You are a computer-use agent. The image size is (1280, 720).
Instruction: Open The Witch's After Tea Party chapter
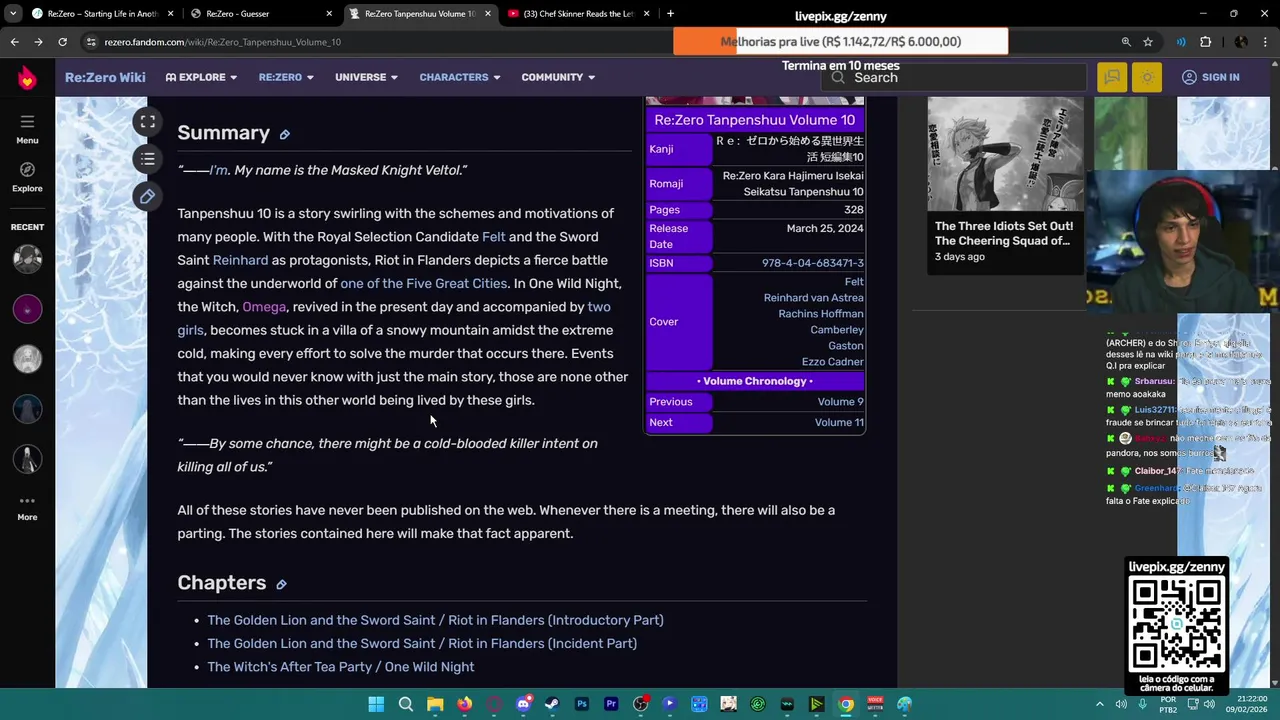341,667
